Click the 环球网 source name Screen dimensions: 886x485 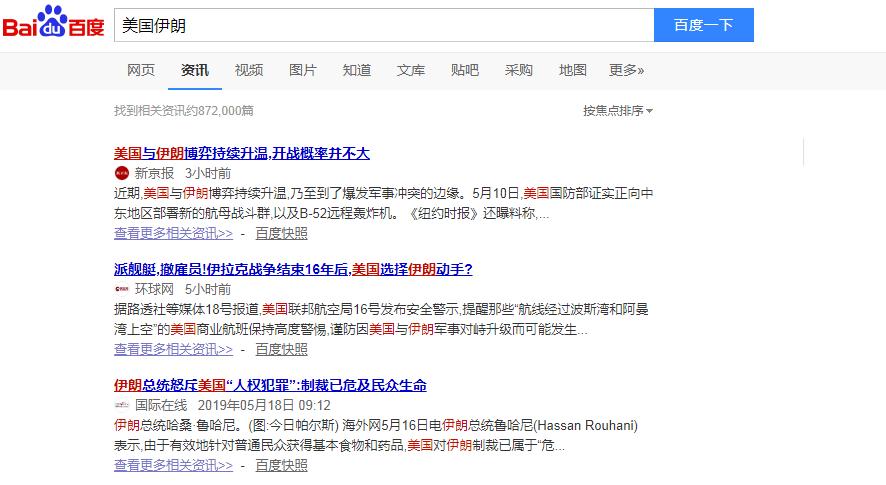(x=154, y=289)
